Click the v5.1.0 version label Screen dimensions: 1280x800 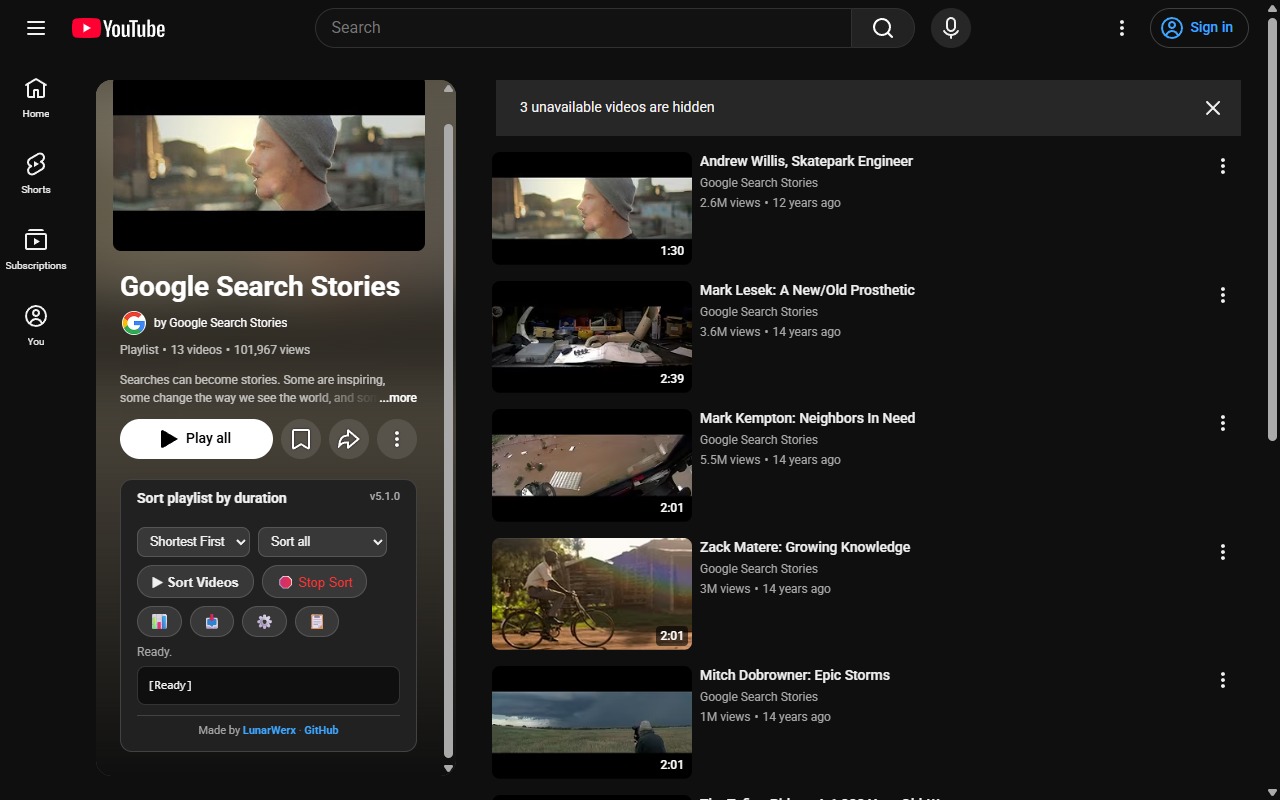click(385, 496)
